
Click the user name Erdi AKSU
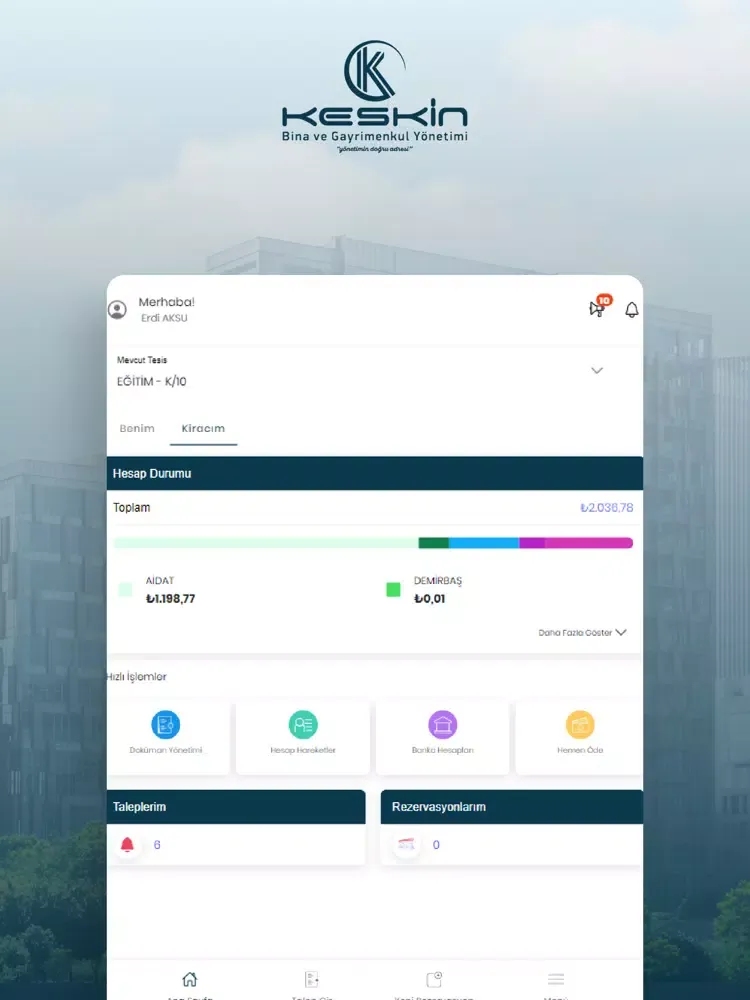click(x=165, y=318)
